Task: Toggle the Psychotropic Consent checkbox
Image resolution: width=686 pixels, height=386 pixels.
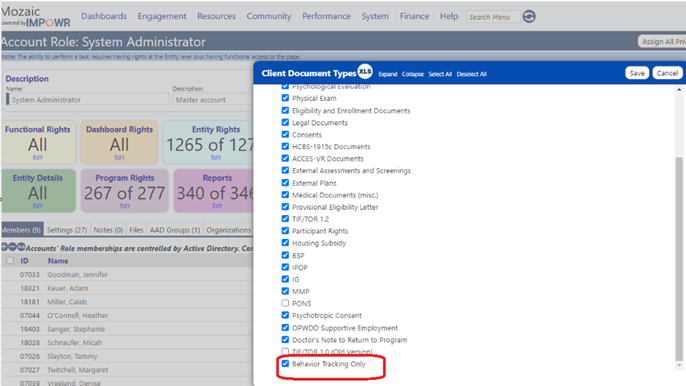Action: [285, 315]
